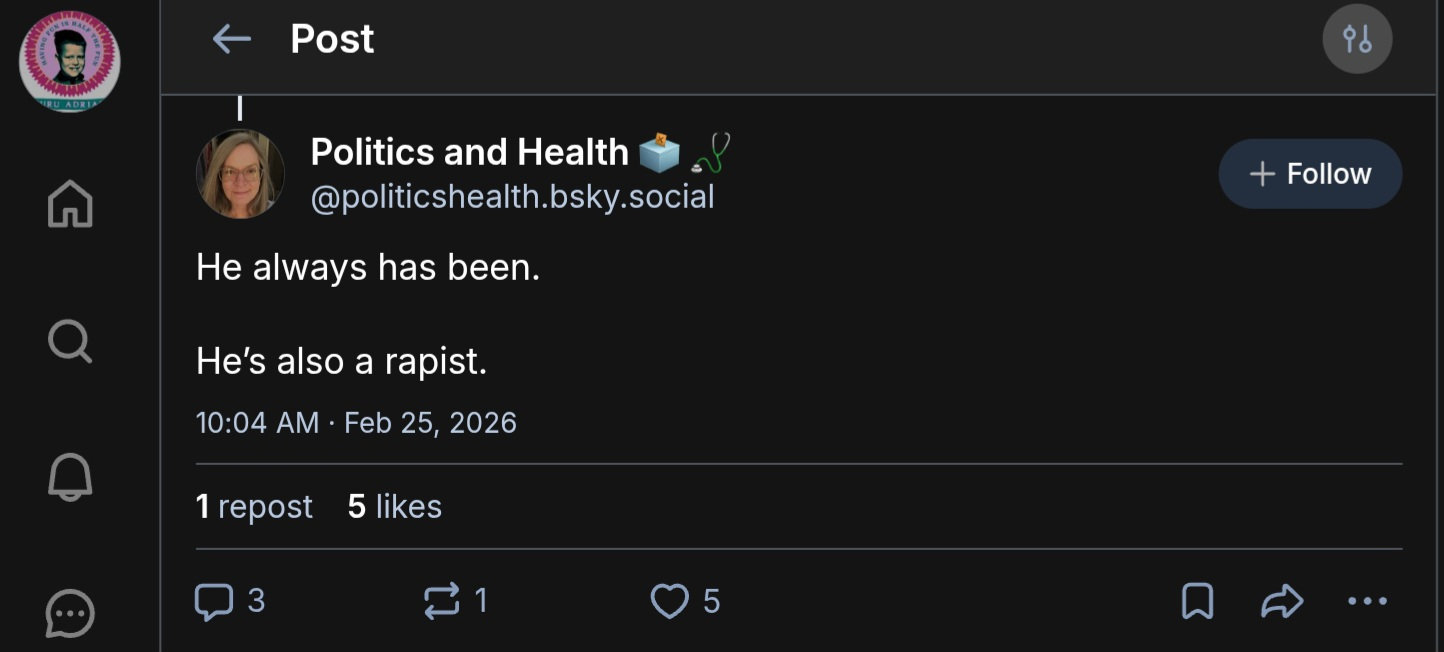Open your own profile avatar in sidebar
This screenshot has height=652, width=1444.
coord(70,62)
